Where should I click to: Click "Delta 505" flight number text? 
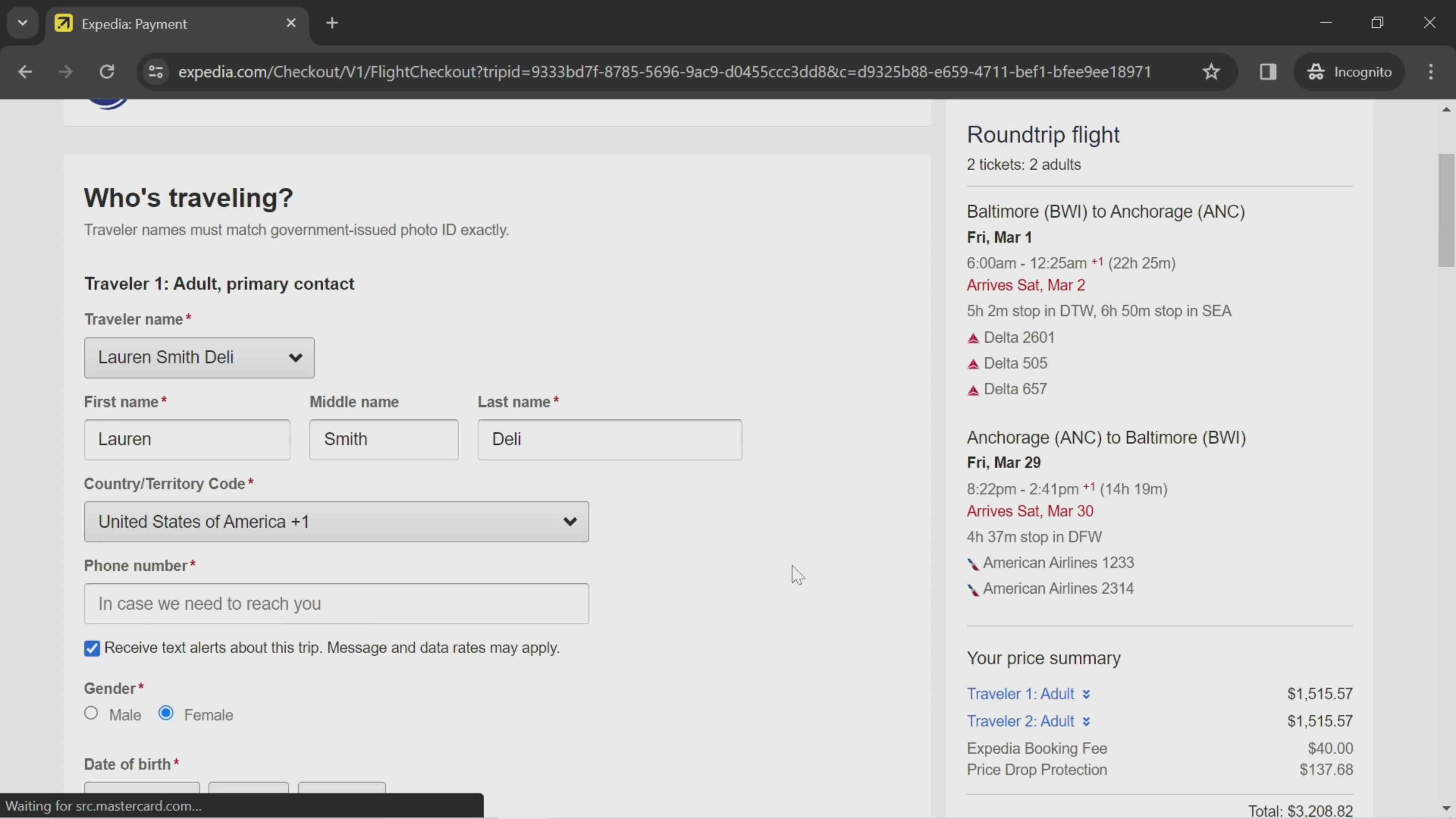(x=1015, y=364)
